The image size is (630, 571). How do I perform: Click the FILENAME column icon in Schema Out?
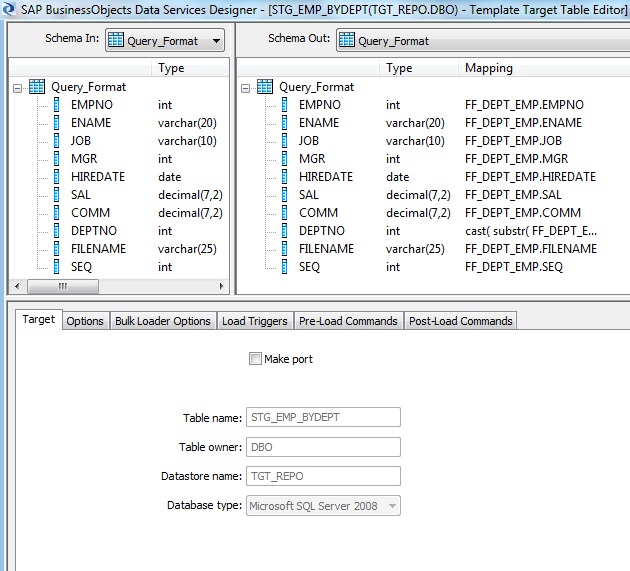point(284,249)
